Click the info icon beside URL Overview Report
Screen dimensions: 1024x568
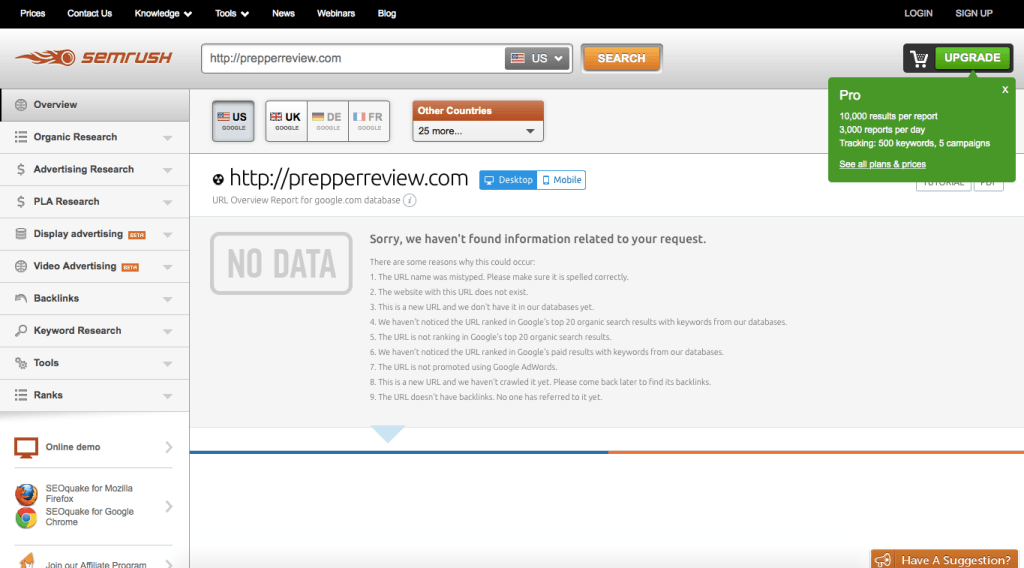409,200
